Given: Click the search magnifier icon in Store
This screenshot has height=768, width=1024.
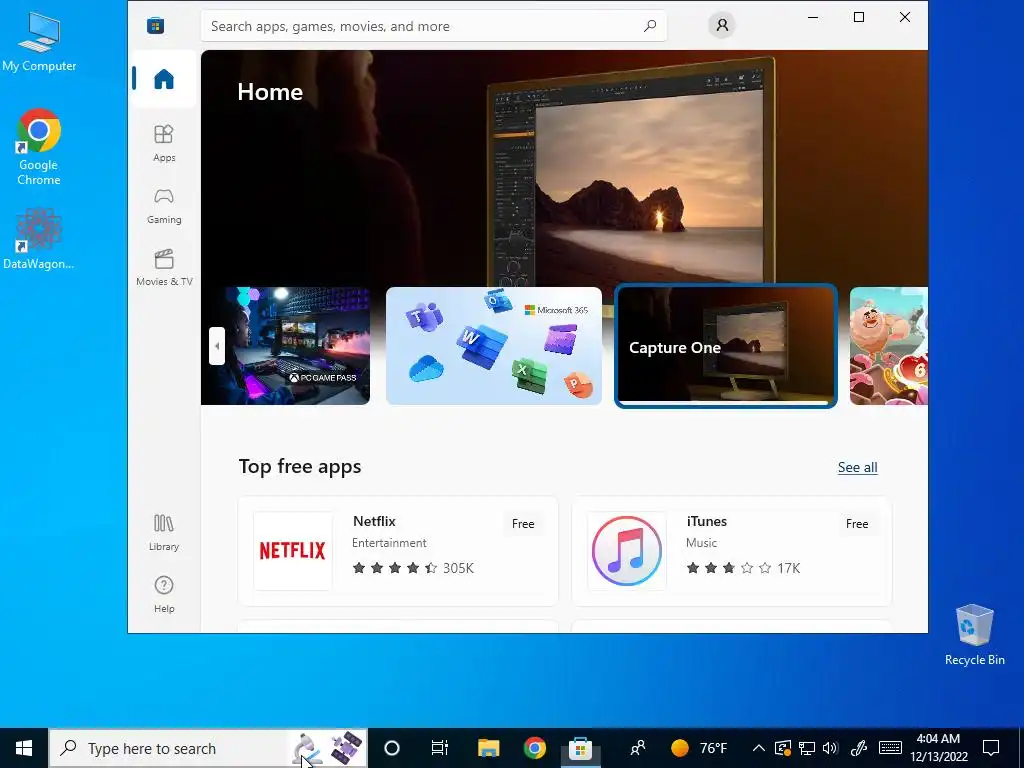Looking at the screenshot, I should (x=650, y=26).
